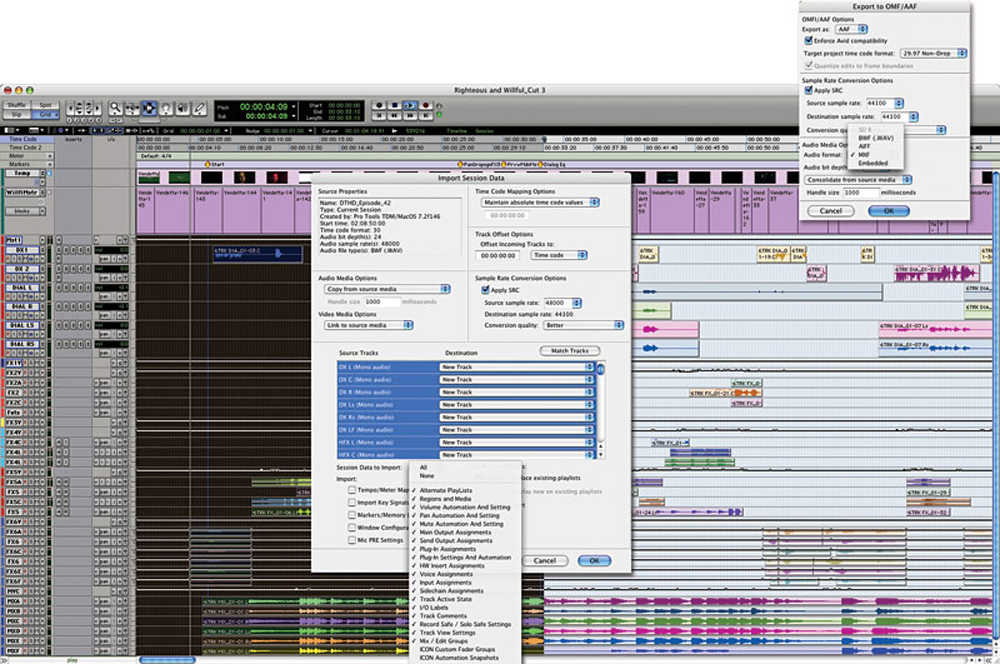1000x664 pixels.
Task: Enable Spot edit mode
Action: (x=45, y=105)
